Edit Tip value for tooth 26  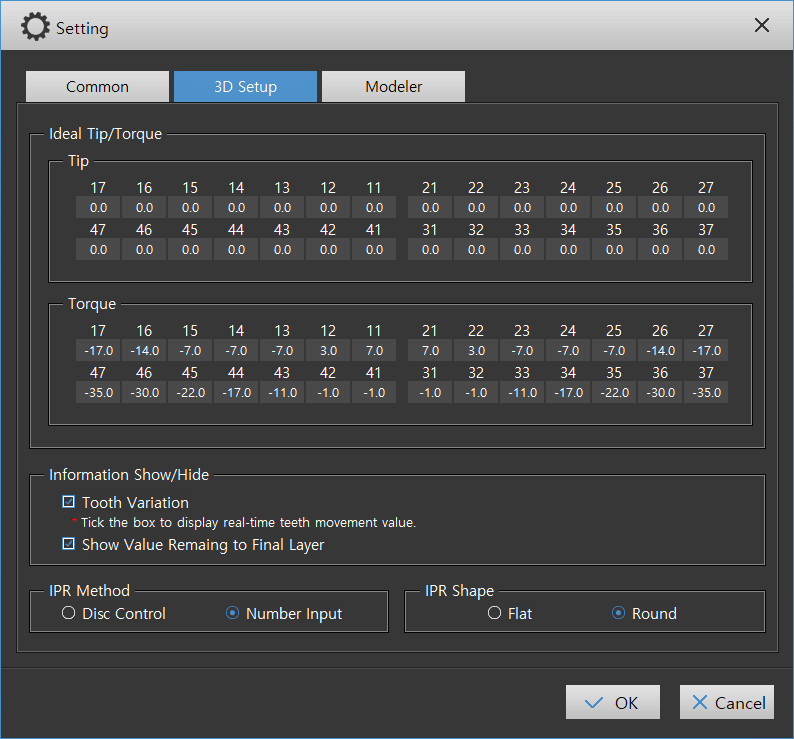pos(660,208)
